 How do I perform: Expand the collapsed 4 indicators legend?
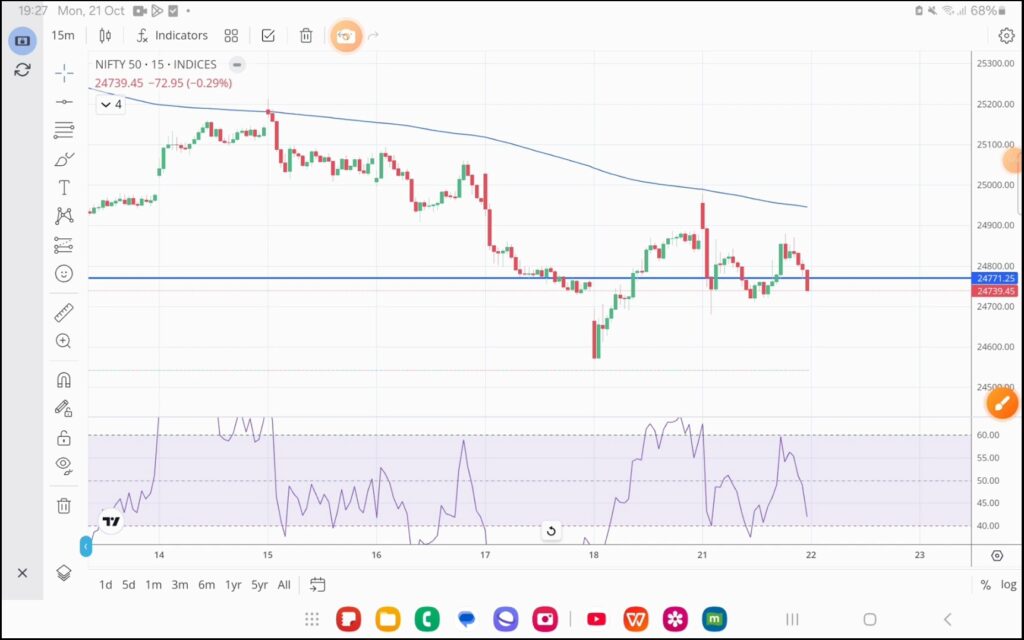(111, 104)
